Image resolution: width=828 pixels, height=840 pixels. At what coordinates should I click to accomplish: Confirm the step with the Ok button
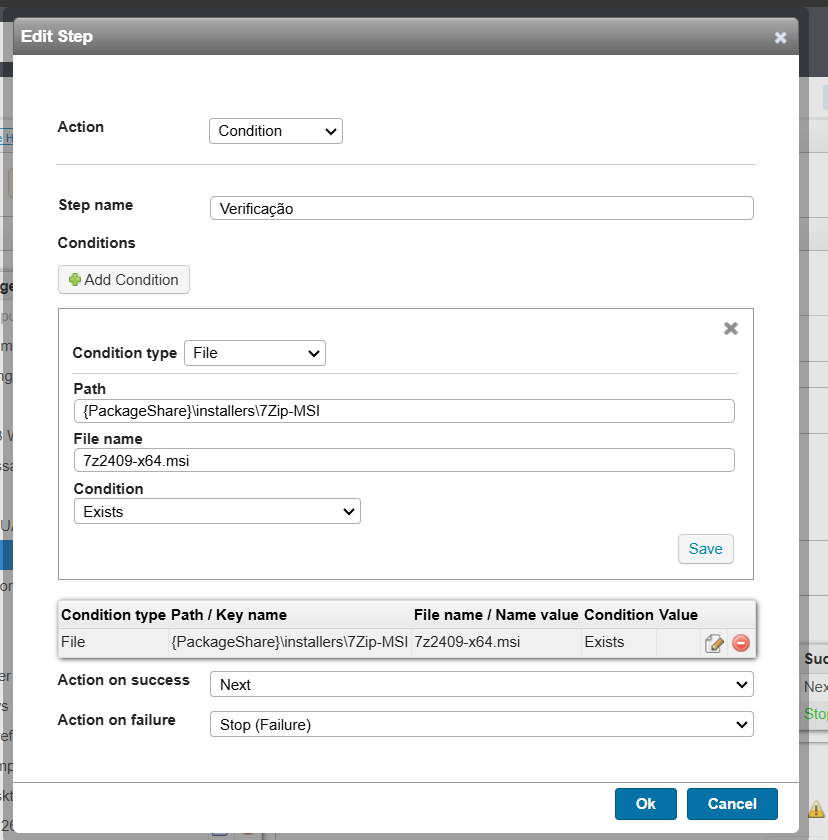click(x=646, y=804)
